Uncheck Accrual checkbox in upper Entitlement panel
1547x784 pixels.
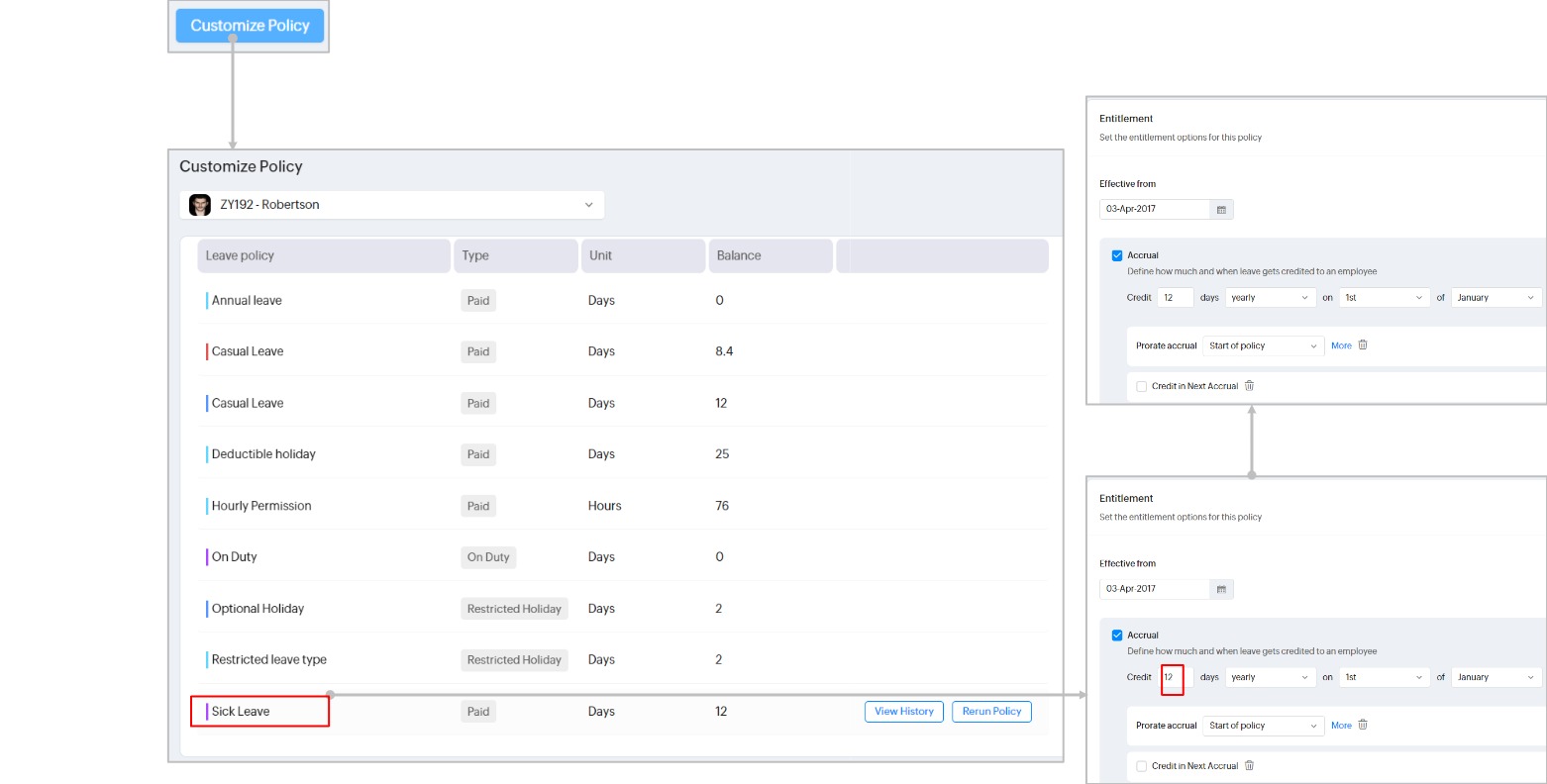tap(1117, 255)
